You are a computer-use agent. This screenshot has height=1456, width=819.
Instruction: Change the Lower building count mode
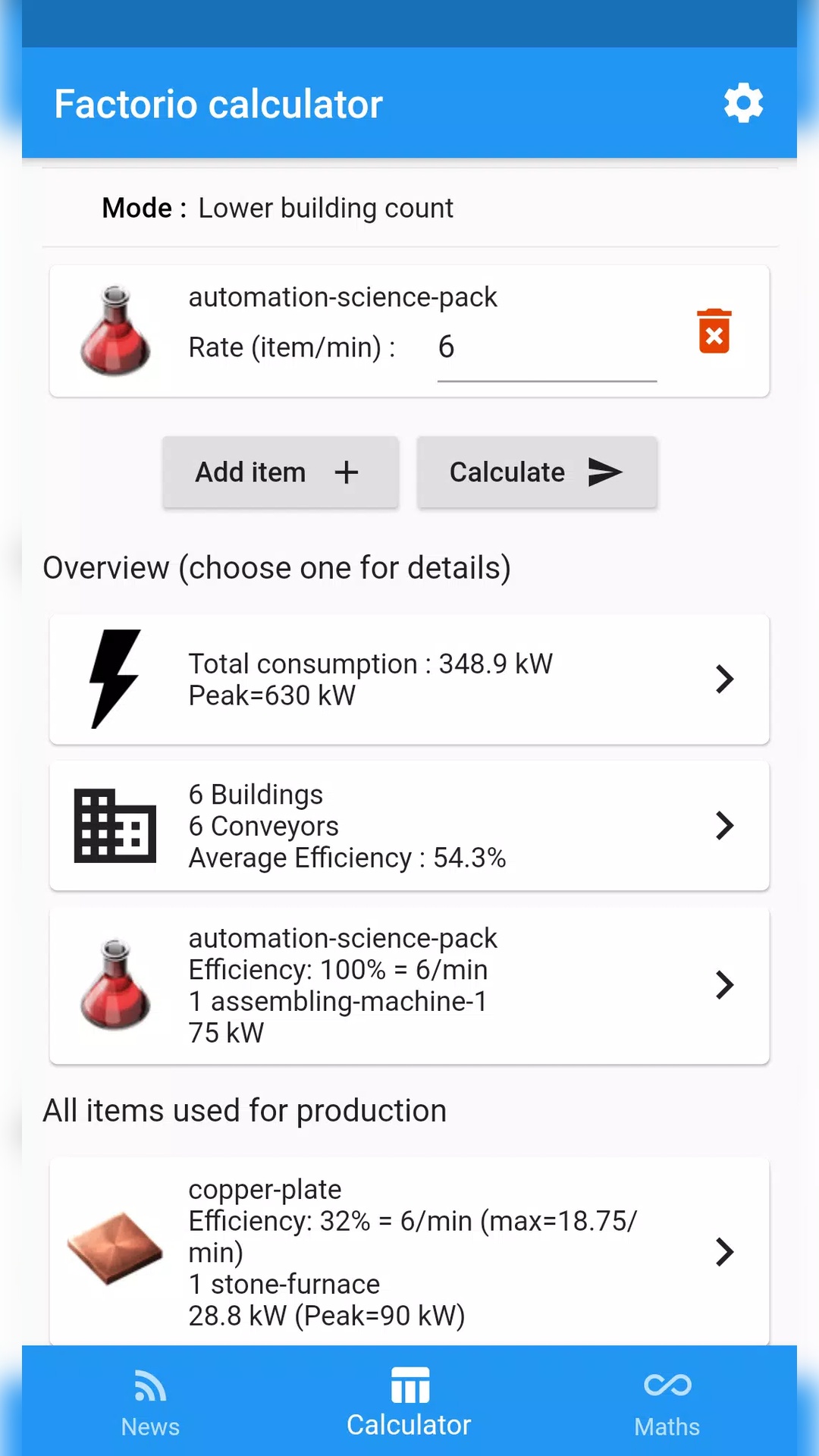click(325, 208)
